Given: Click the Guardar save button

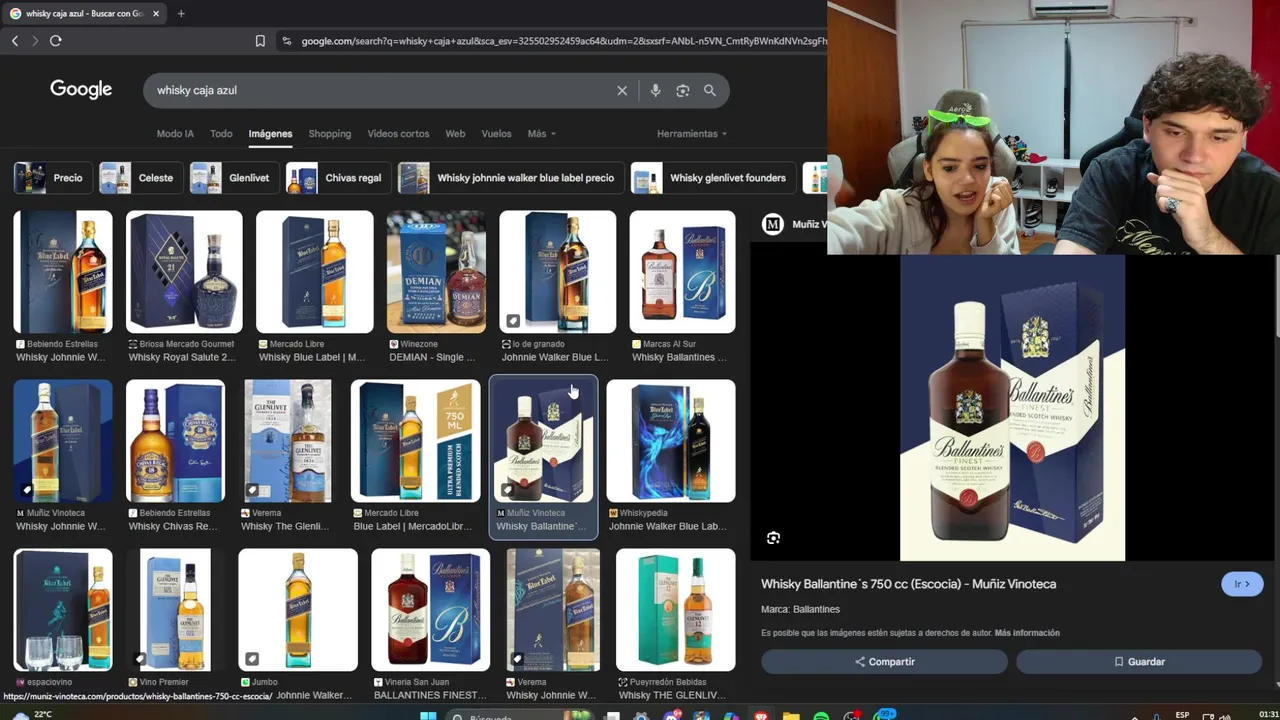Looking at the screenshot, I should 1139,662.
